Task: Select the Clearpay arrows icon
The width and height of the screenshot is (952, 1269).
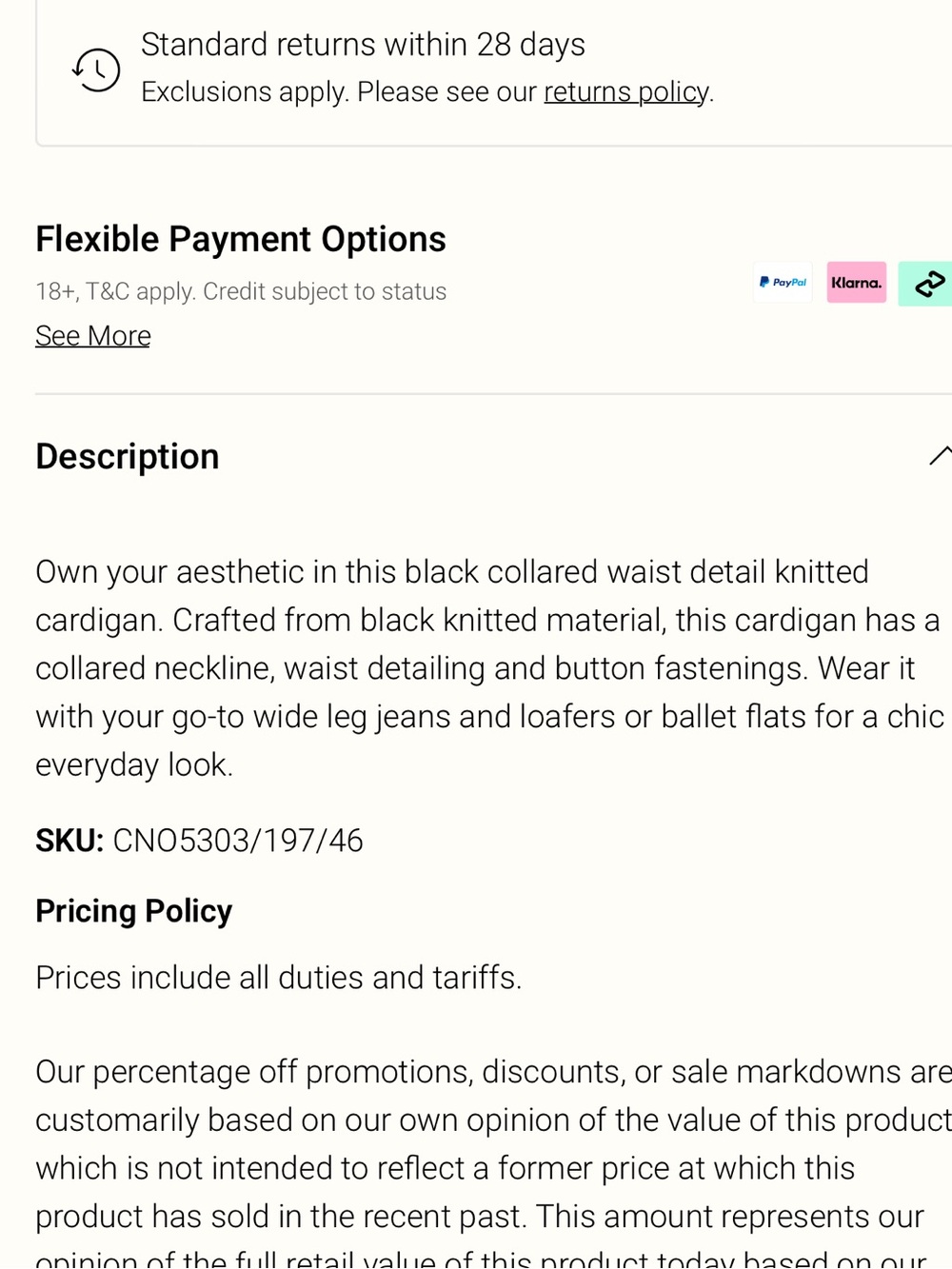Action: pyautogui.click(x=925, y=284)
